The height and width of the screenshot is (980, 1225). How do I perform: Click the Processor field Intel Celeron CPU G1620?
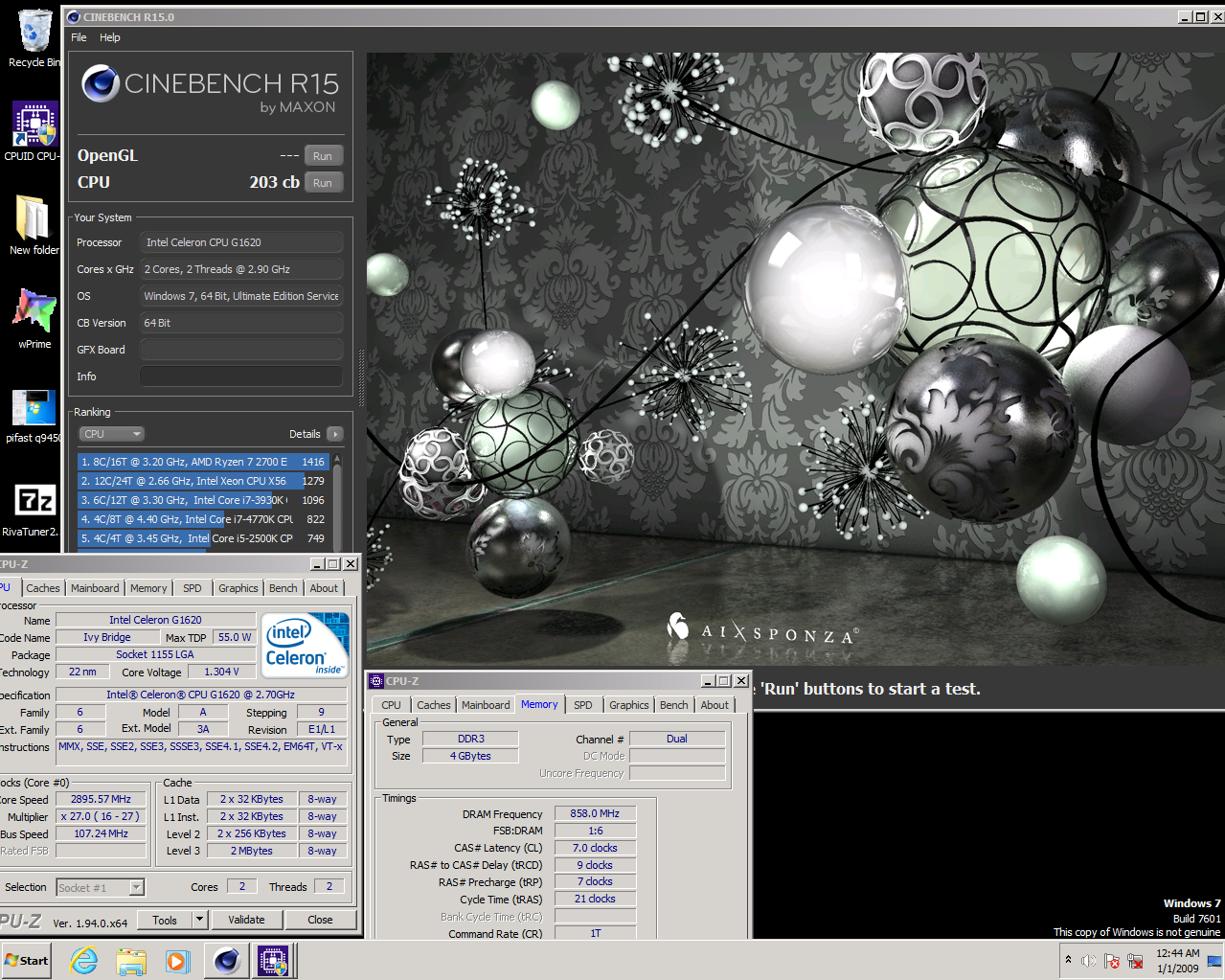coord(241,242)
